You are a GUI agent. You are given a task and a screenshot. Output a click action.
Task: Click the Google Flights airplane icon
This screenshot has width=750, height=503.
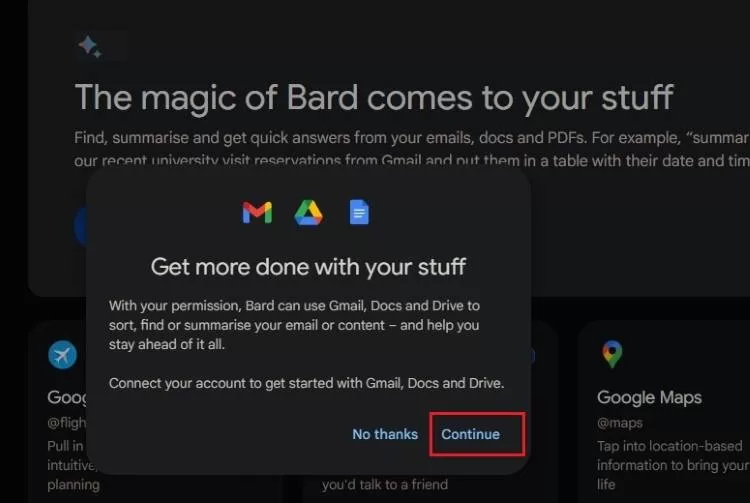(63, 355)
